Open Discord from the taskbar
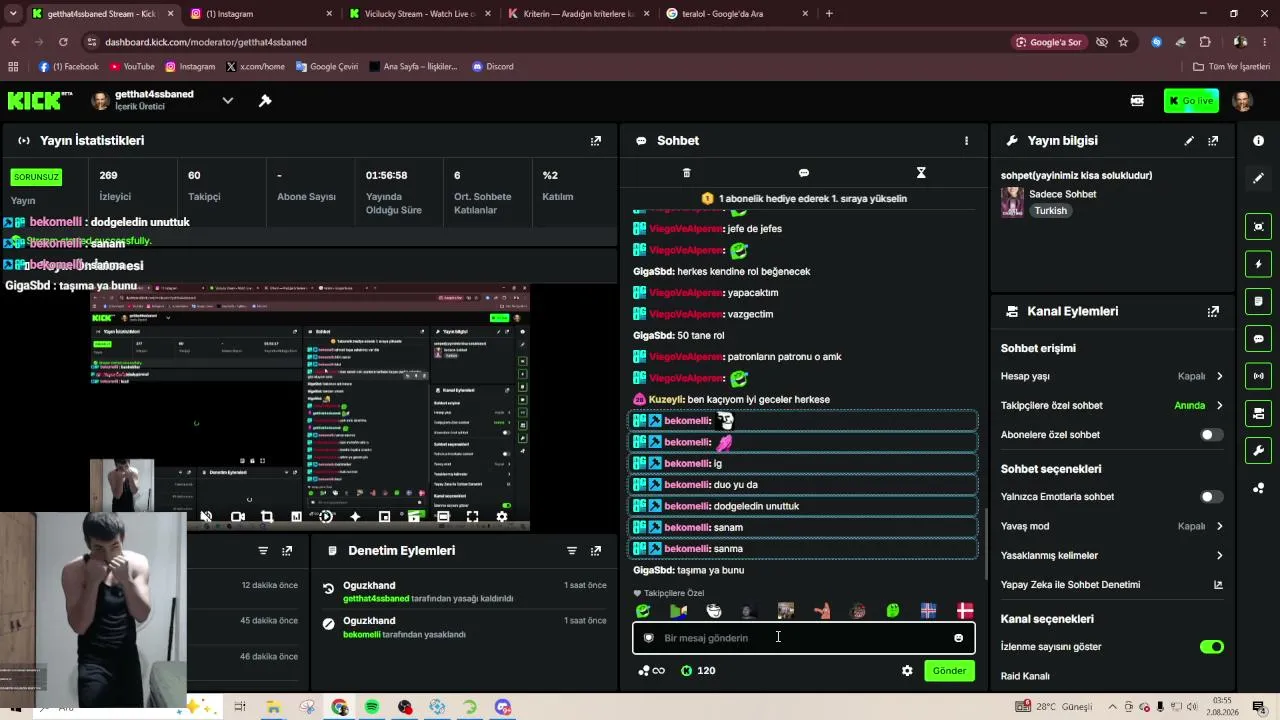This screenshot has width=1280, height=720. click(503, 707)
